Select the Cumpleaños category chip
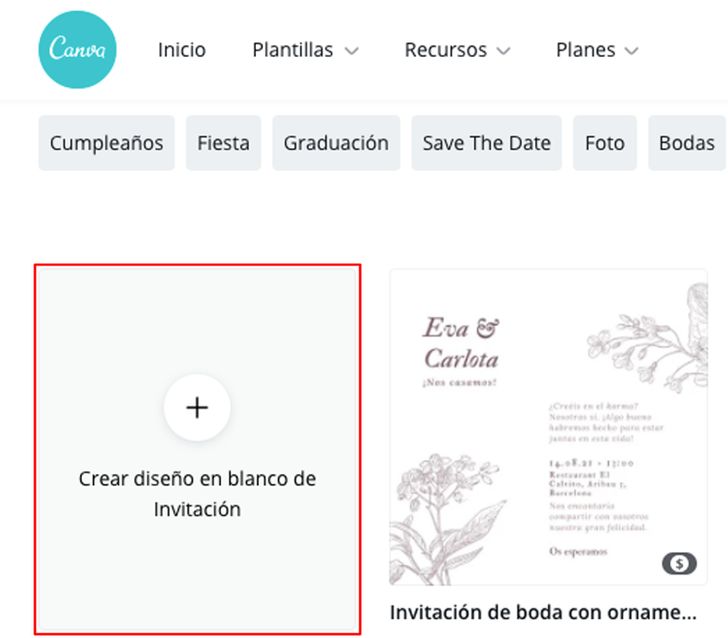 (x=106, y=143)
